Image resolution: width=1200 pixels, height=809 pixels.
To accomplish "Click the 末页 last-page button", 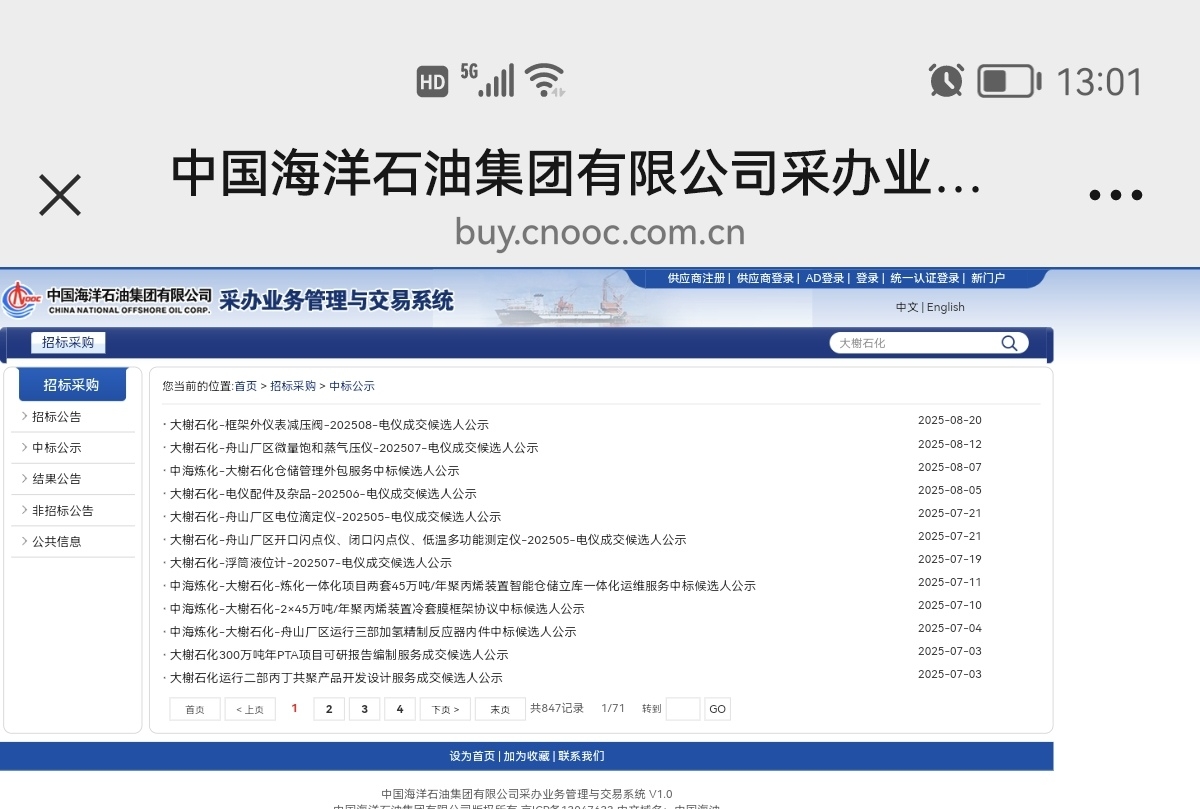I will click(500, 709).
